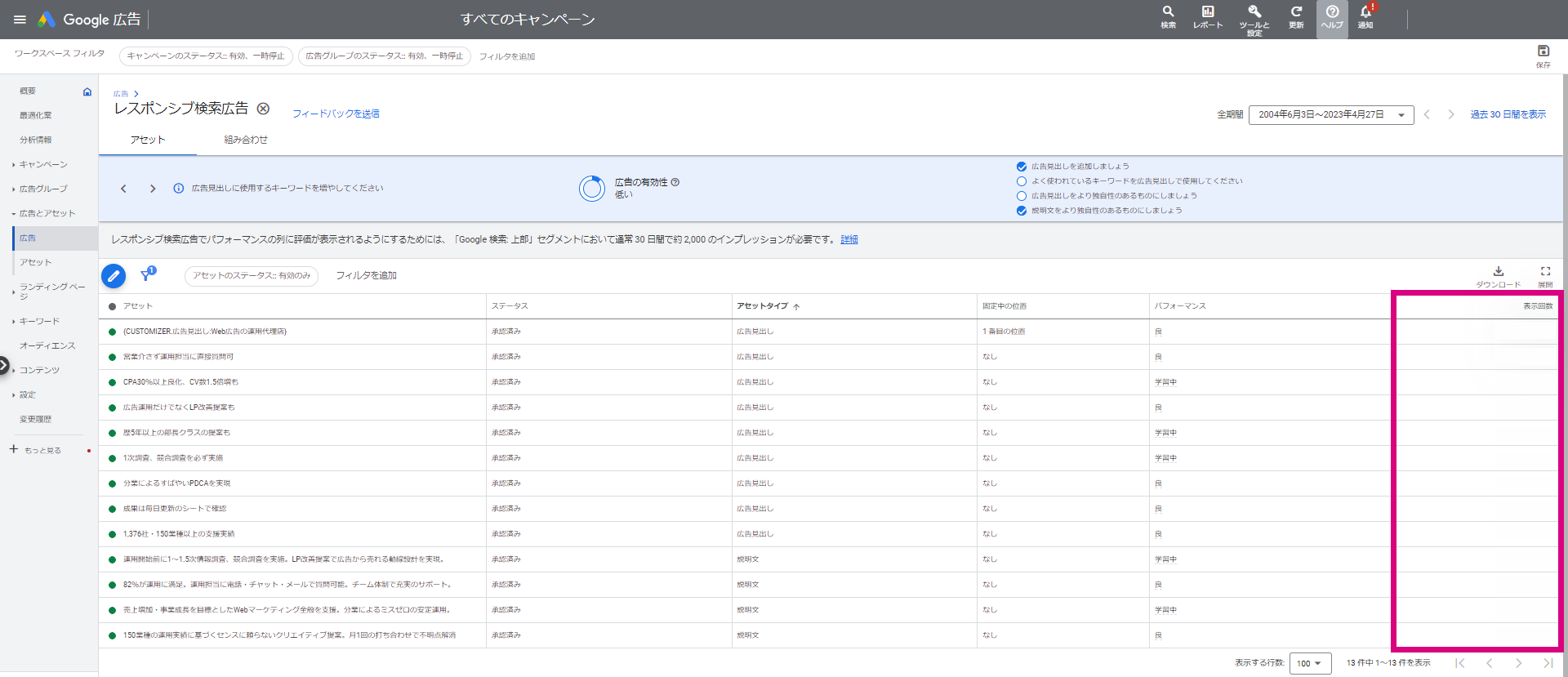The image size is (1568, 677).
Task: Expand the collapsed side panel arrow
Action: [4, 366]
